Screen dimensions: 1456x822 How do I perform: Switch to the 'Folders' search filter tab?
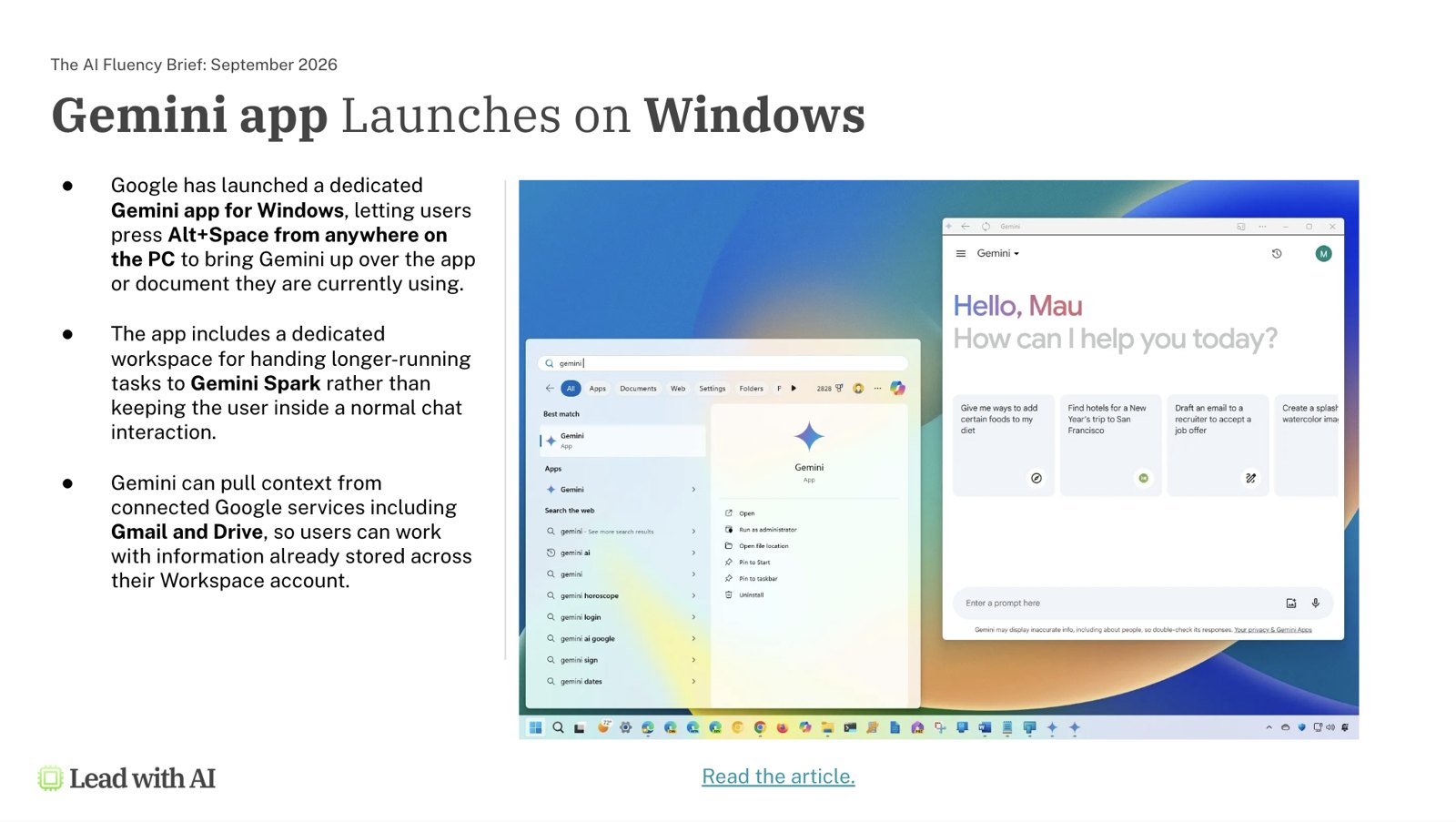752,389
